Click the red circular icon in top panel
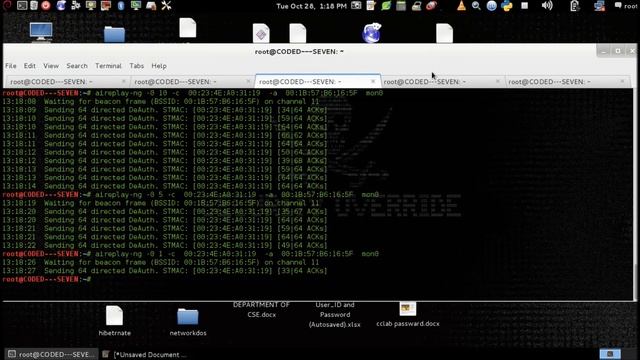Viewport: 640px width, 360px height. 46,6
